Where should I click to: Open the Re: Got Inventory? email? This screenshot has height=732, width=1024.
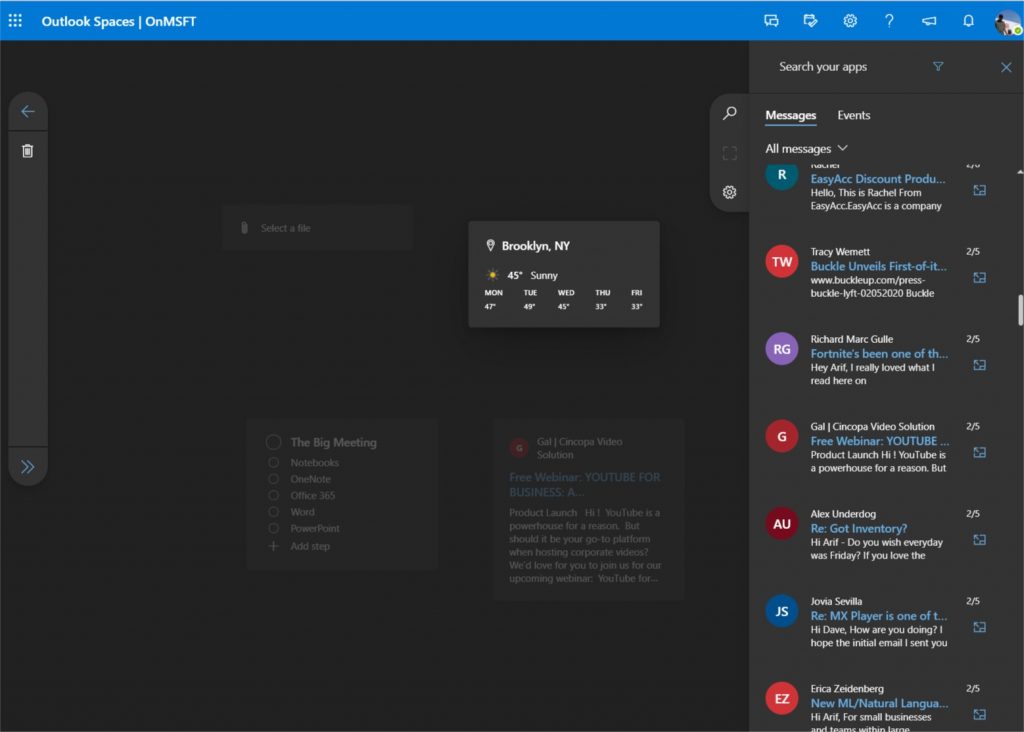point(858,528)
